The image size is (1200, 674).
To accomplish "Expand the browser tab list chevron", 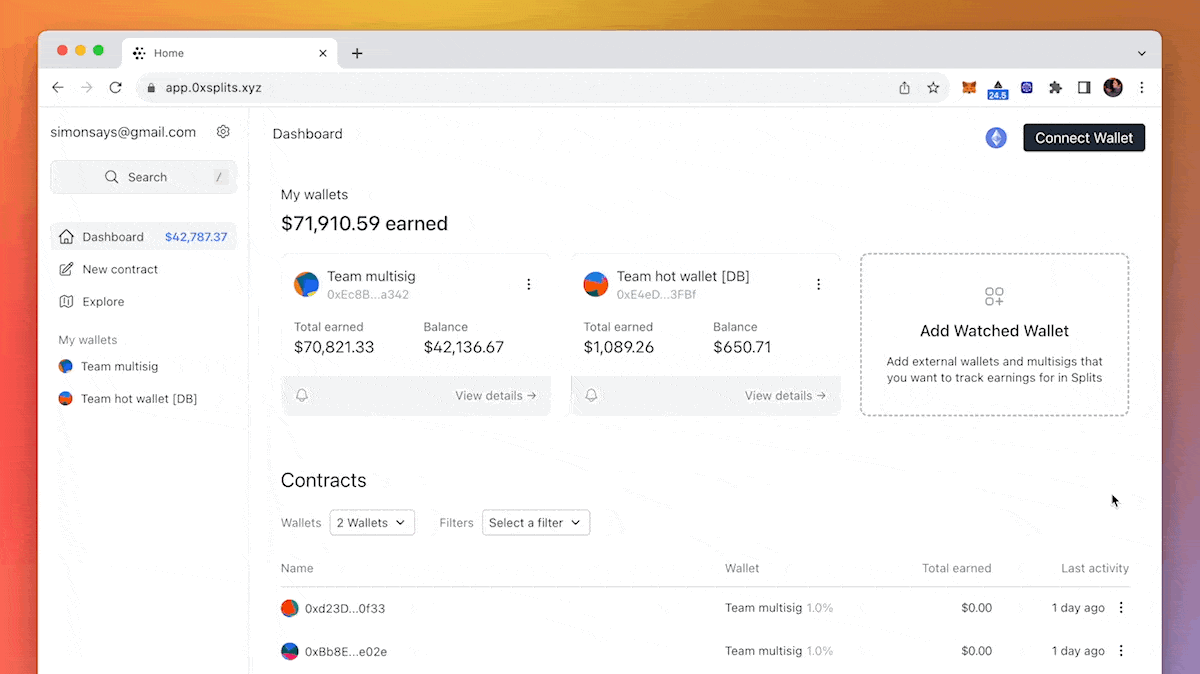I will 1142,52.
